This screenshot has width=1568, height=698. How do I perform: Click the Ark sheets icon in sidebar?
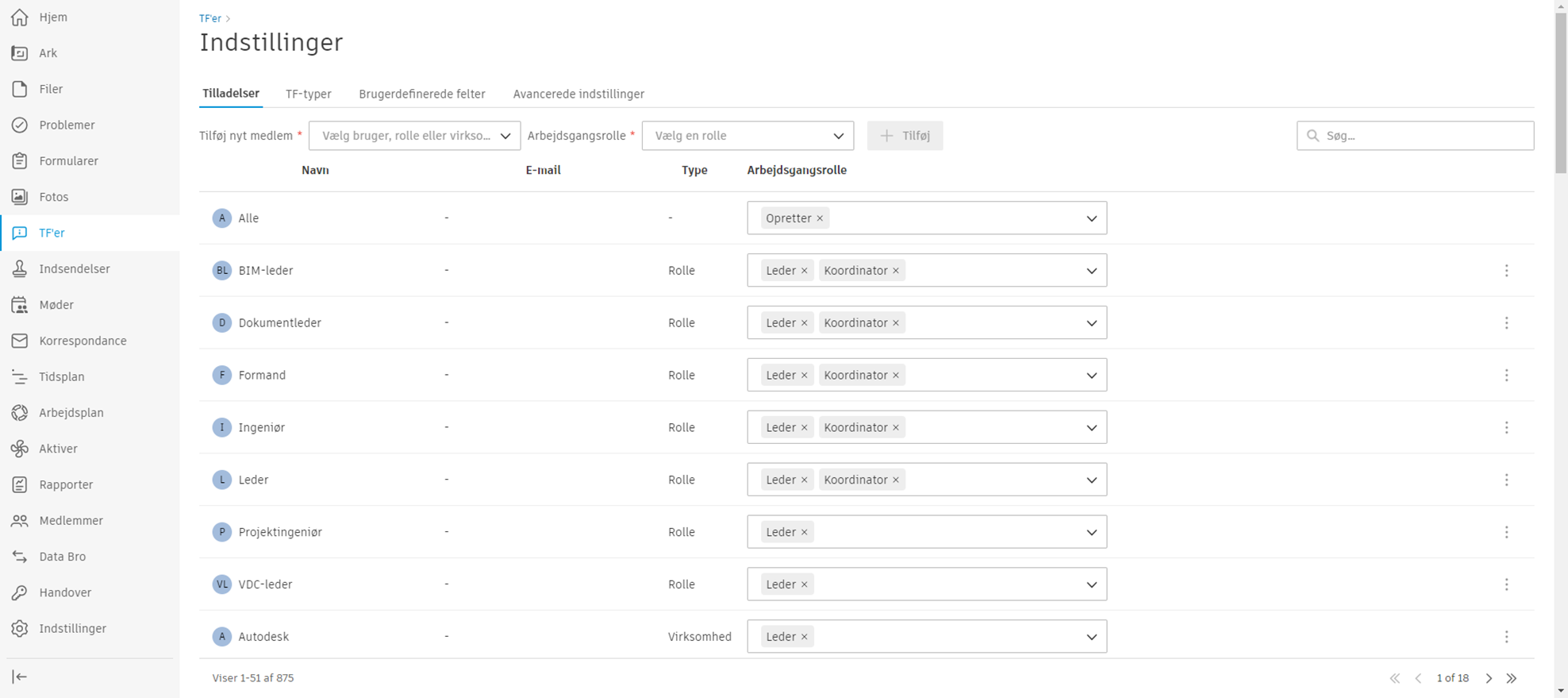[20, 53]
